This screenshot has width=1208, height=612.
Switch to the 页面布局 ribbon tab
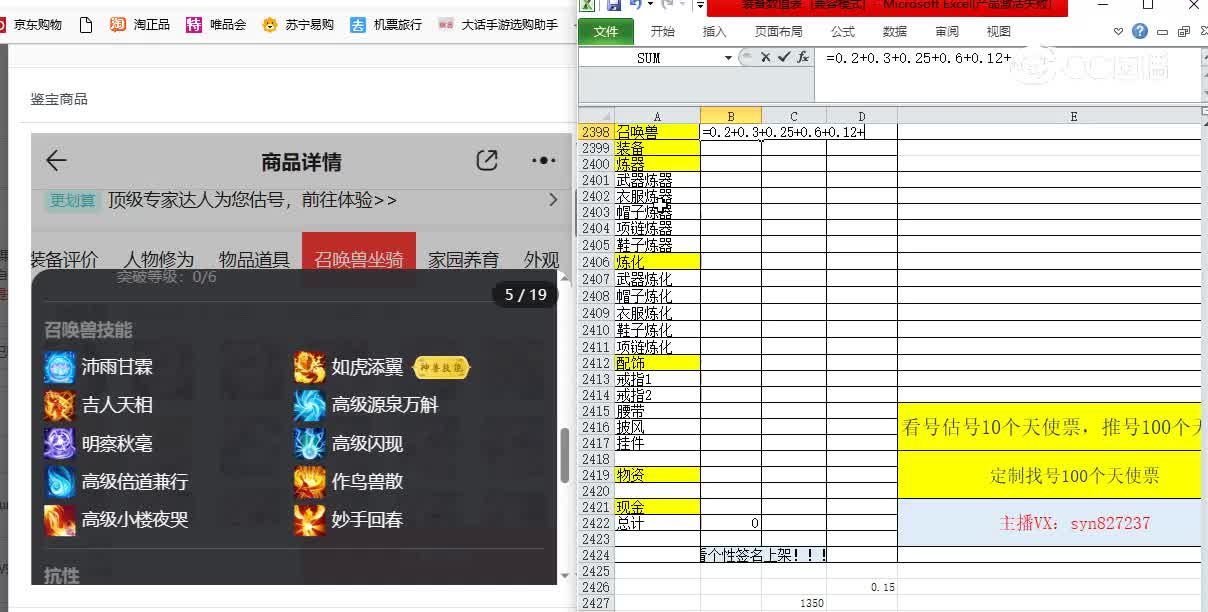click(x=779, y=32)
